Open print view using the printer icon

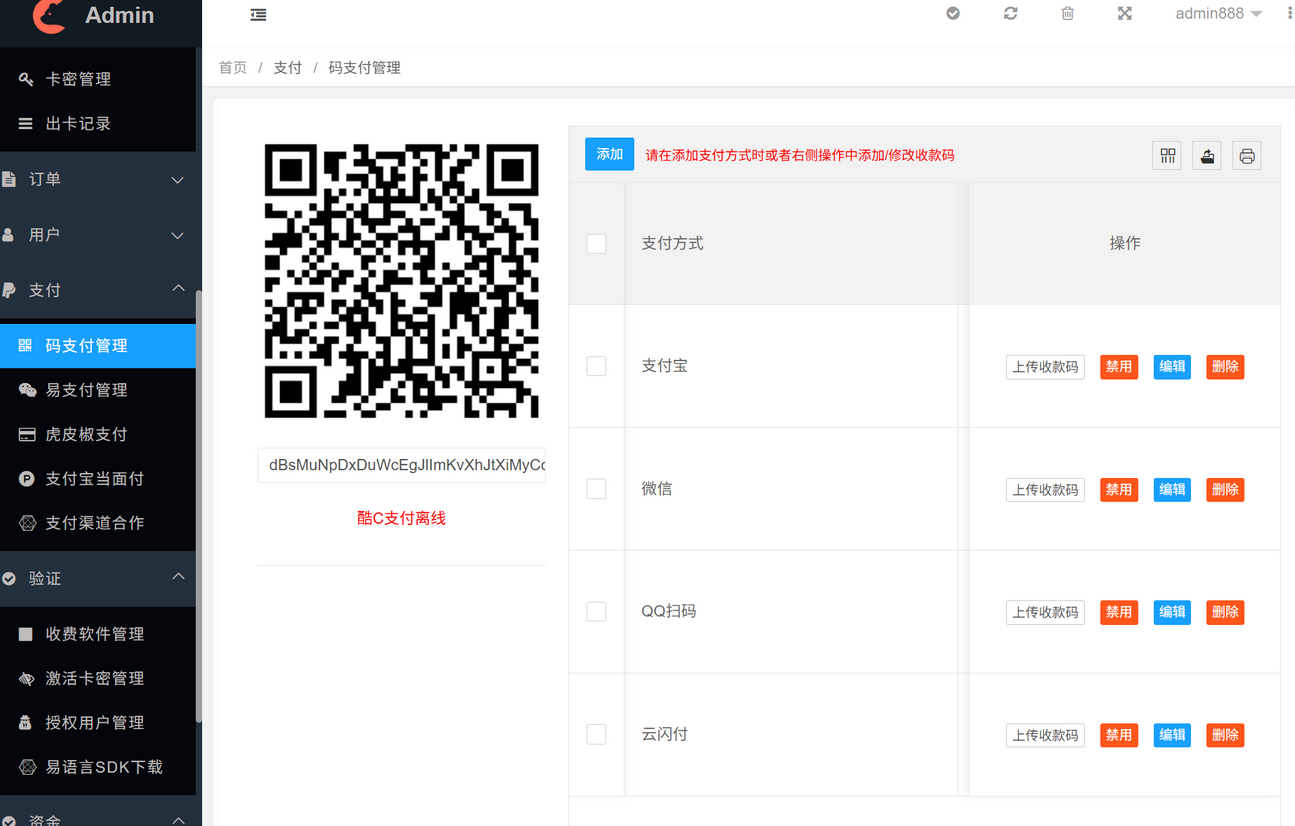[1246, 155]
